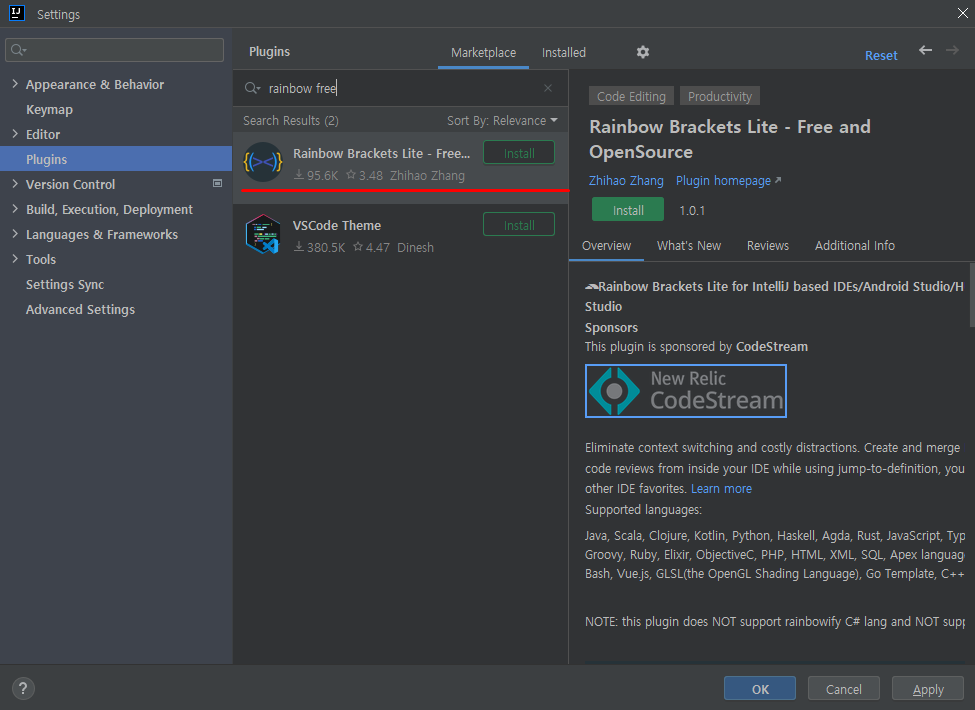The width and height of the screenshot is (975, 710).
Task: Open the help question mark button
Action: point(23,688)
